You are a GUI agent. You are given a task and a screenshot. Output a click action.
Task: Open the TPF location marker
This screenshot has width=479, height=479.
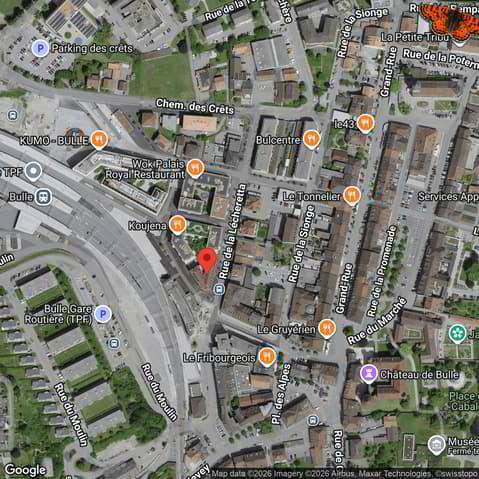(33, 171)
